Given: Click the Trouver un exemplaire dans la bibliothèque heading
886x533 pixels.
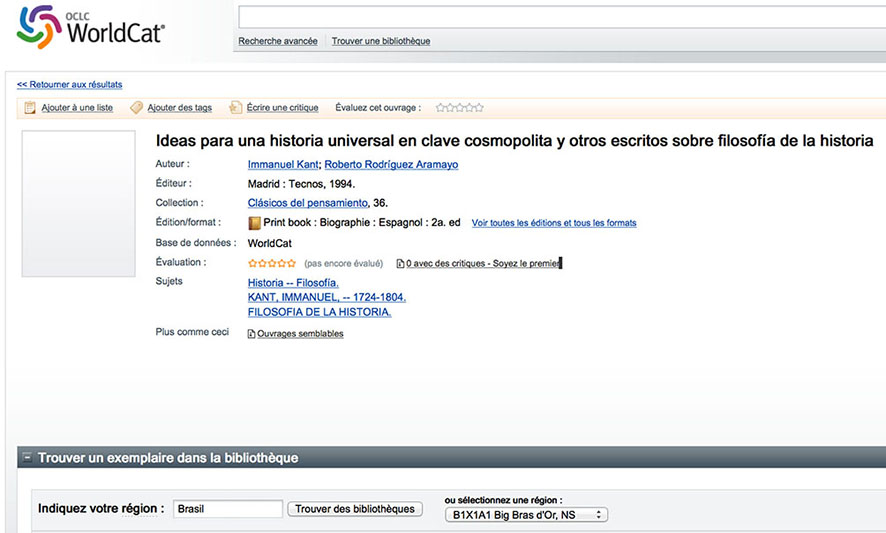Looking at the screenshot, I should pyautogui.click(x=168, y=458).
